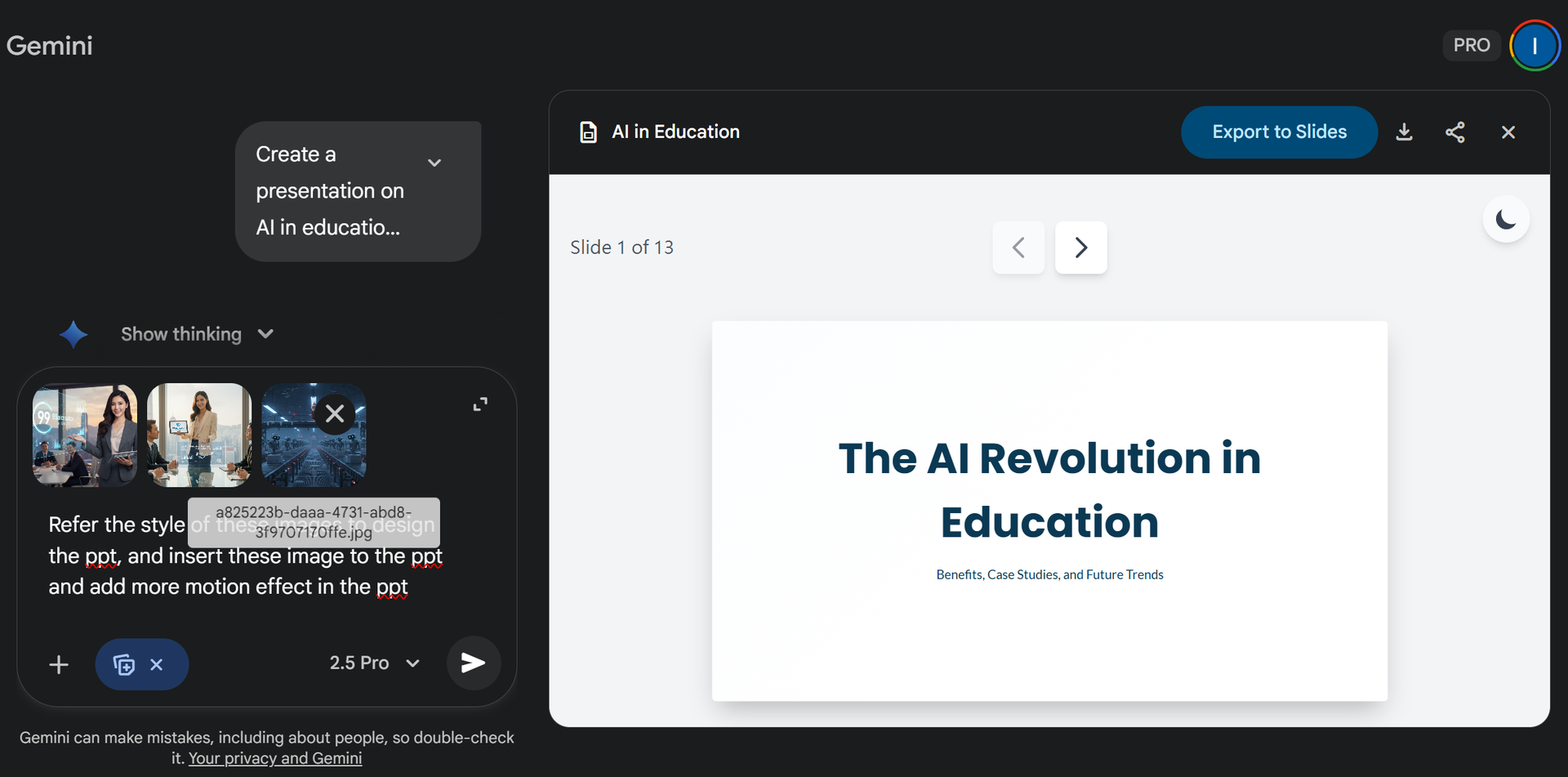Click the share icon in the presentation header
Viewport: 1568px width, 777px height.
click(1454, 132)
